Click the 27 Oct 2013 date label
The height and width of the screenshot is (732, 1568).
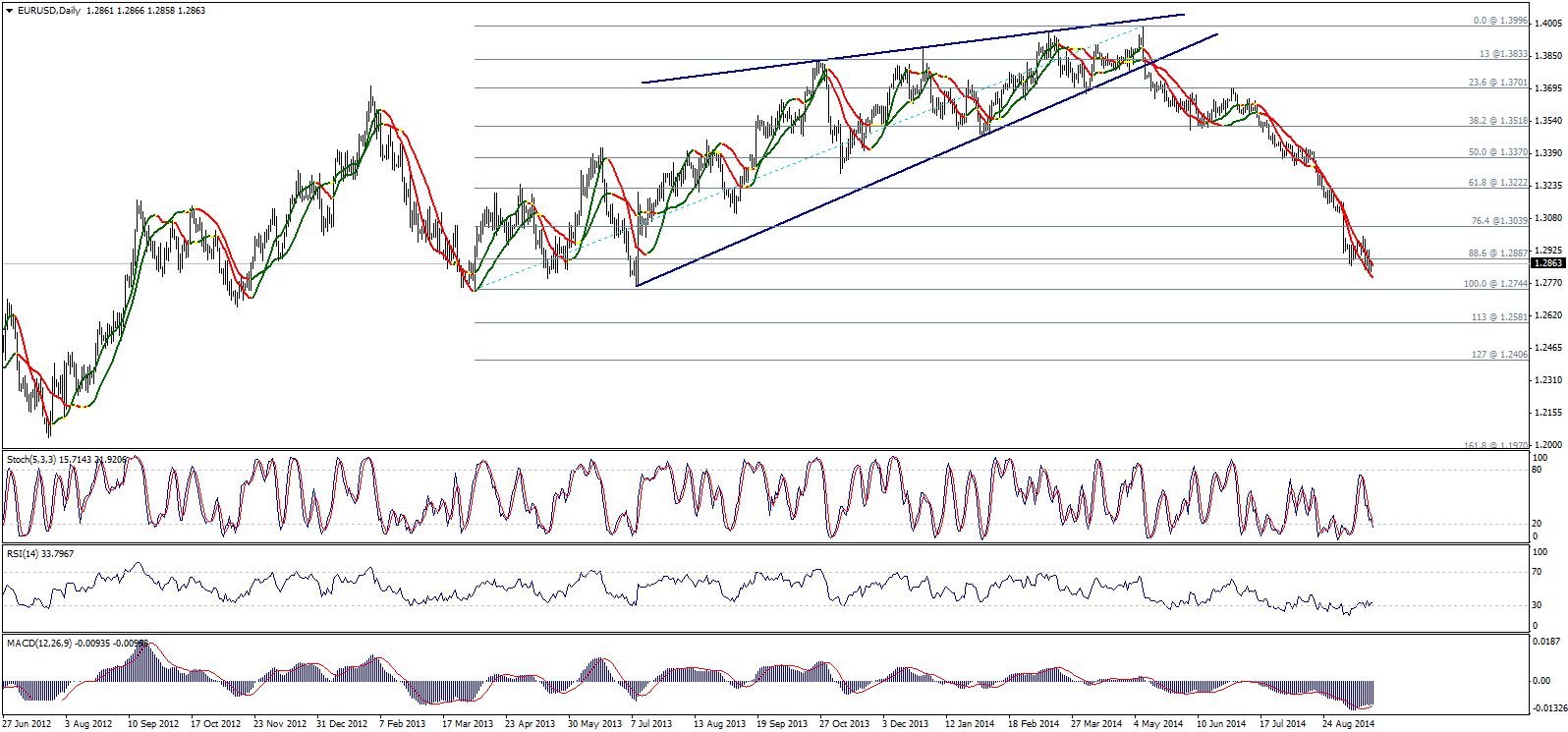[845, 724]
